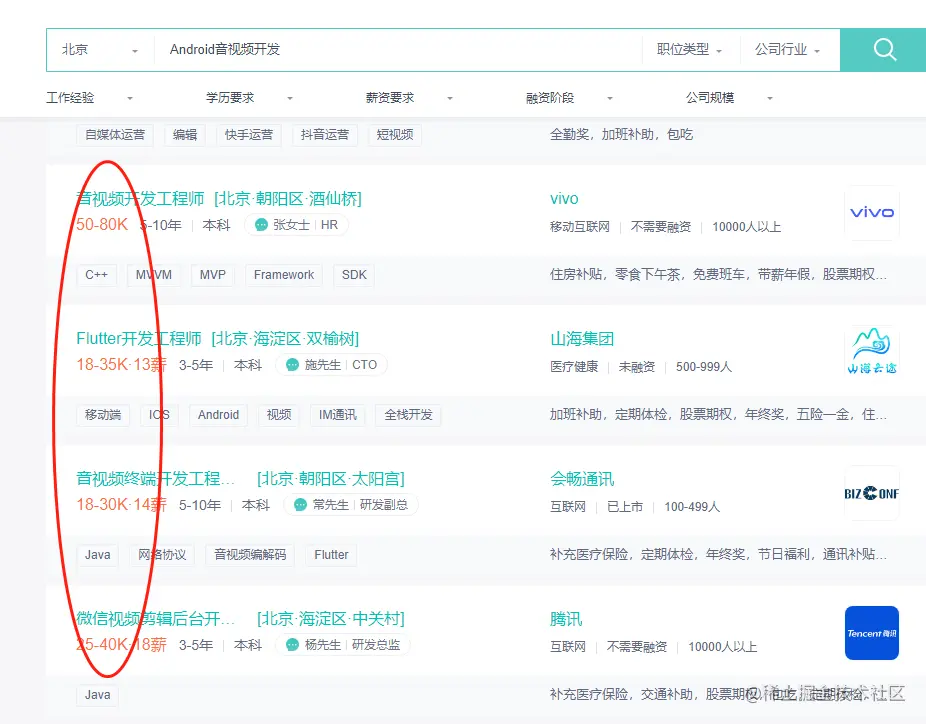
Task: Click vivo benefits text 住房补贴，零食下午茶
Action: (718, 275)
